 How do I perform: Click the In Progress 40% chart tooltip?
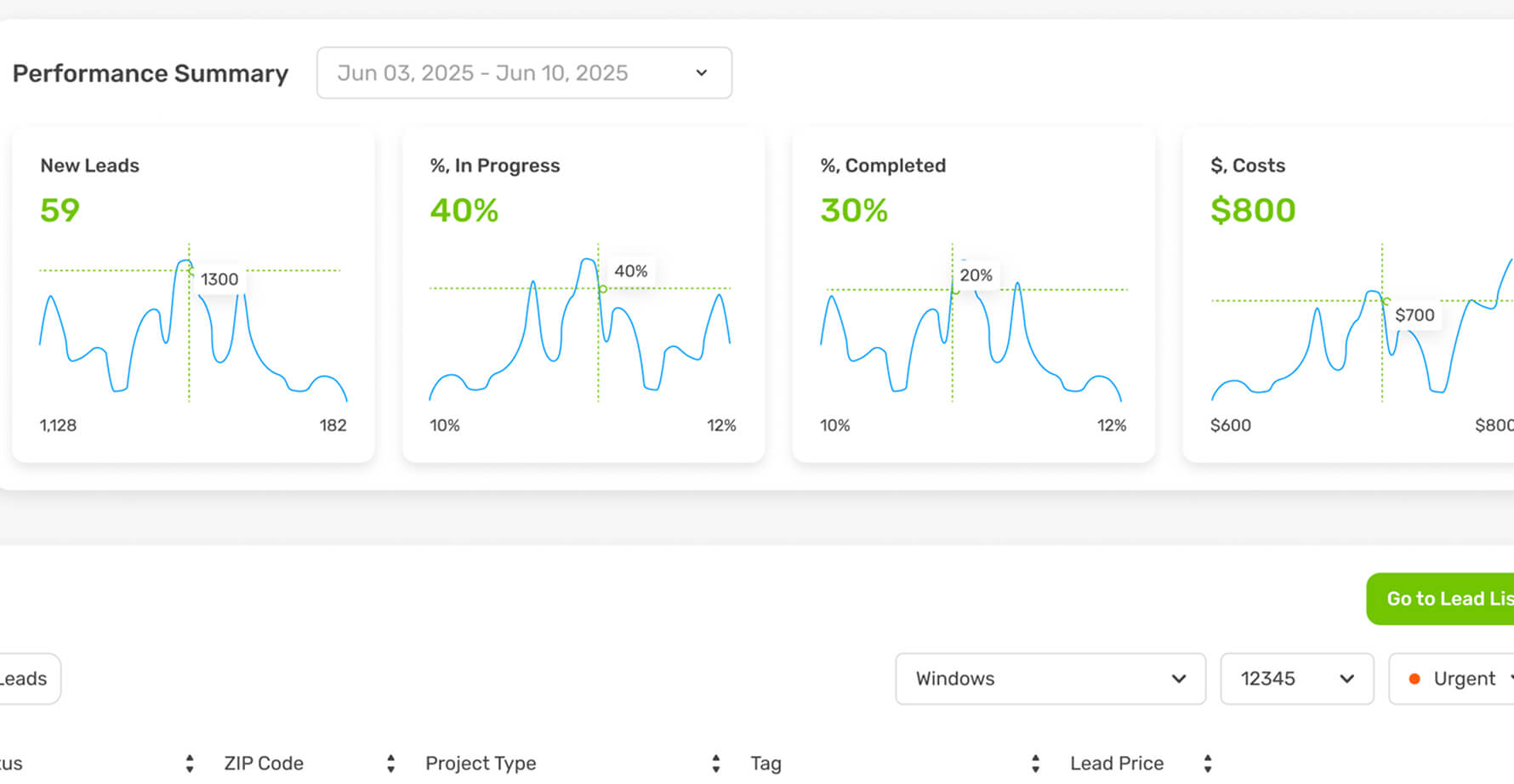[631, 271]
